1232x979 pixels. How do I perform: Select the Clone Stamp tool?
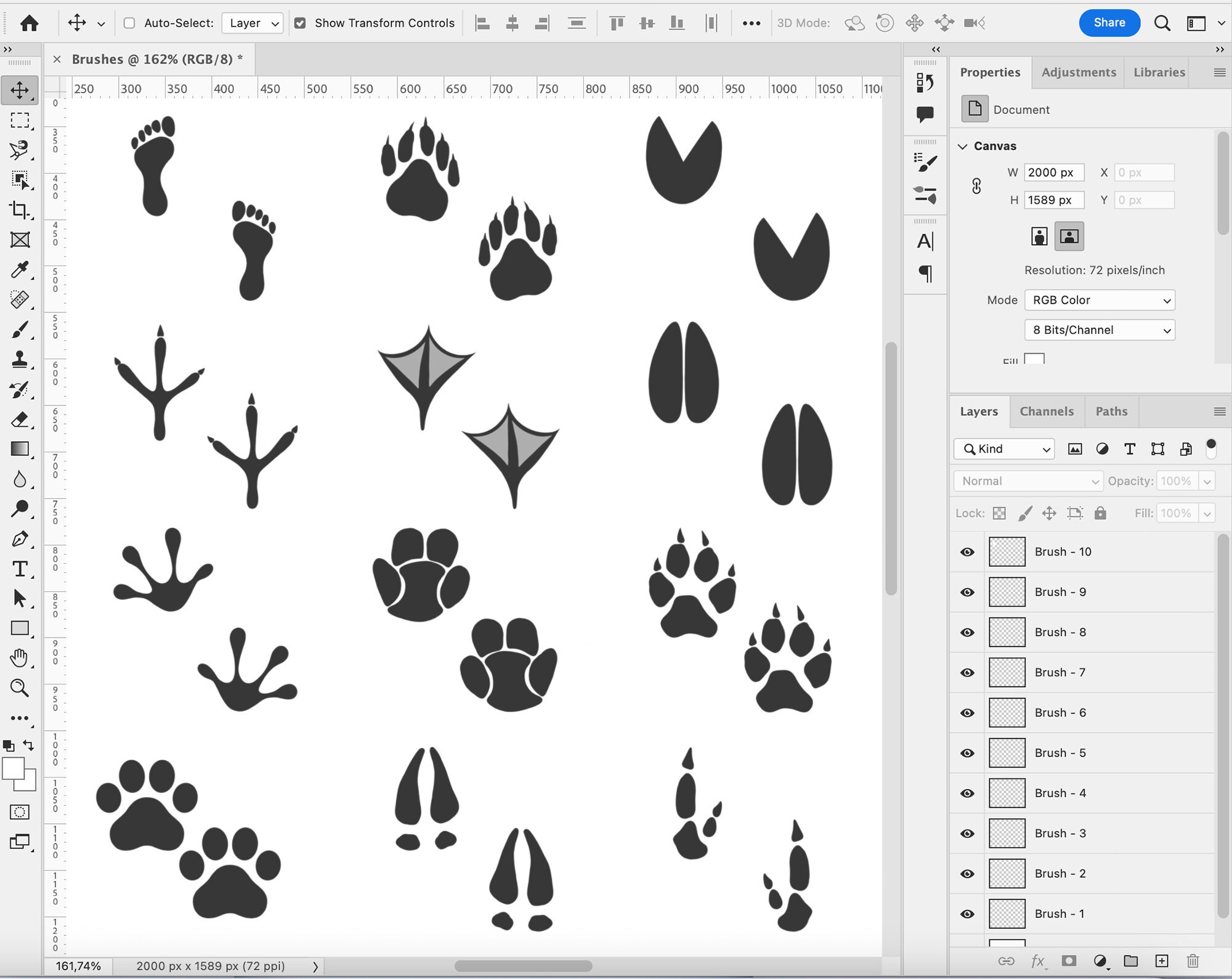point(21,360)
